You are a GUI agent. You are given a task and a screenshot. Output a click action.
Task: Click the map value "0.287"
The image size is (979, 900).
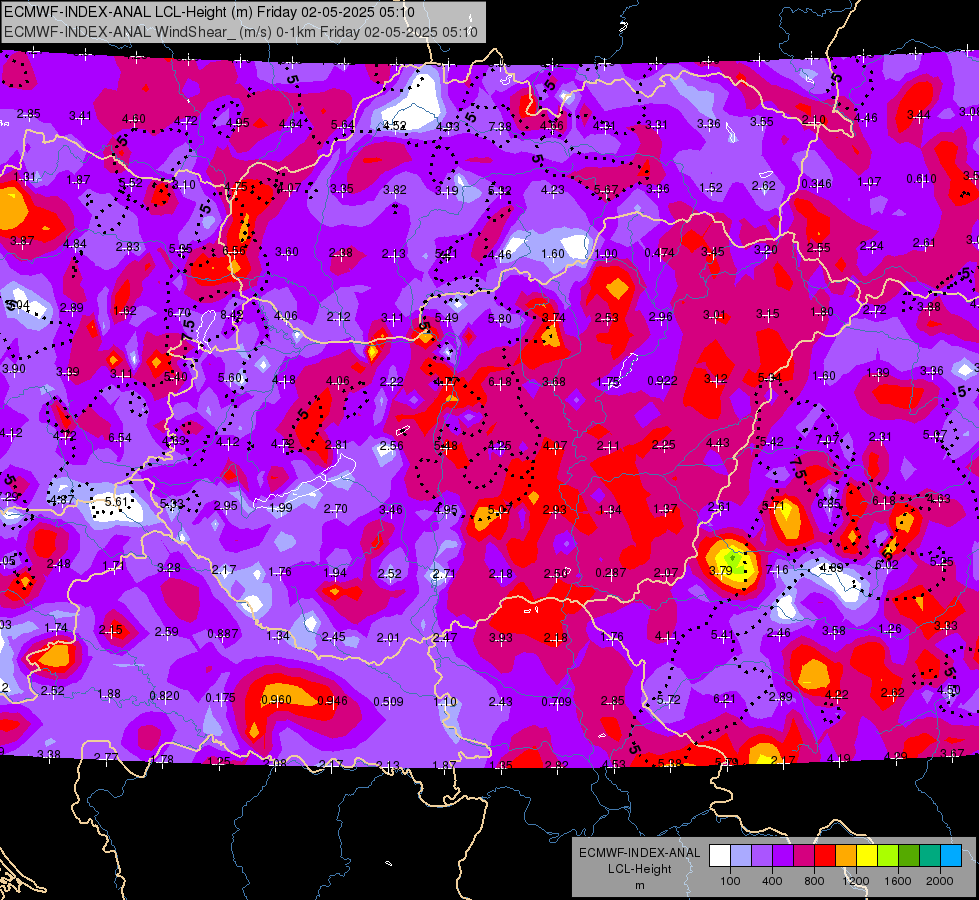(611, 573)
